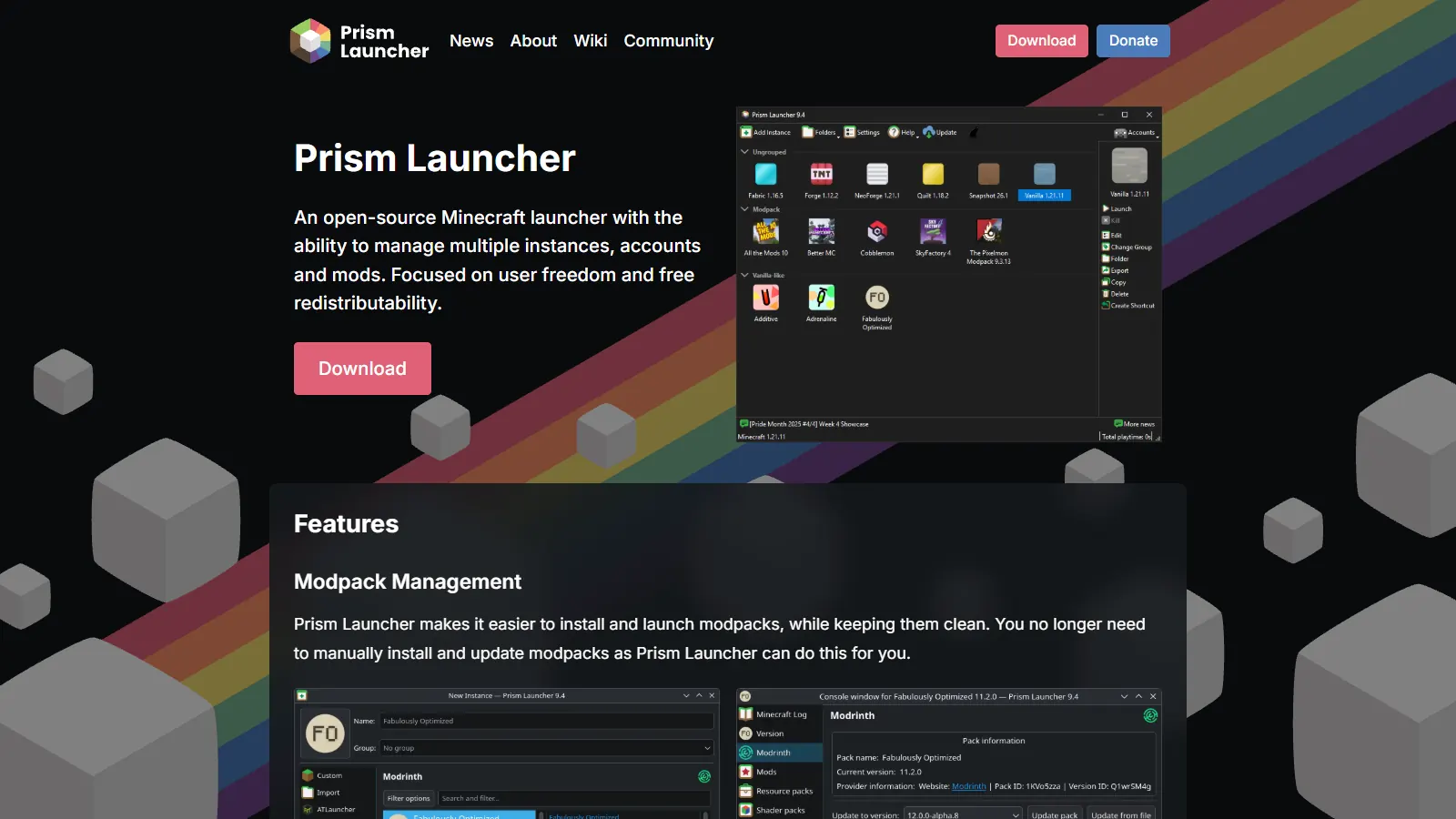Collapse the Modpack instance group
The height and width of the screenshot is (819, 1456).
[744, 209]
